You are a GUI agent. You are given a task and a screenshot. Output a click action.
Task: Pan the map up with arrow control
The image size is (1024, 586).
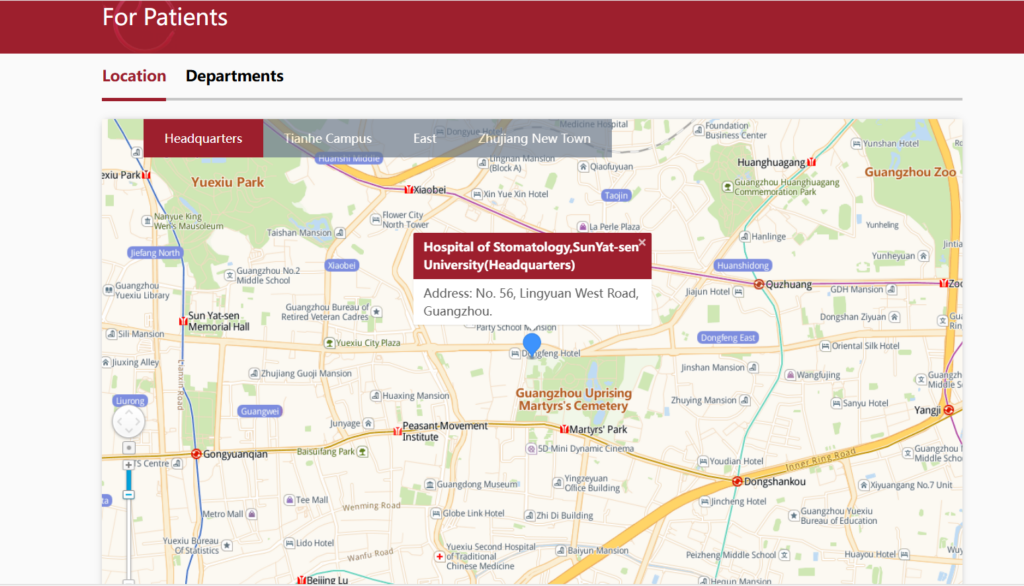(129, 412)
